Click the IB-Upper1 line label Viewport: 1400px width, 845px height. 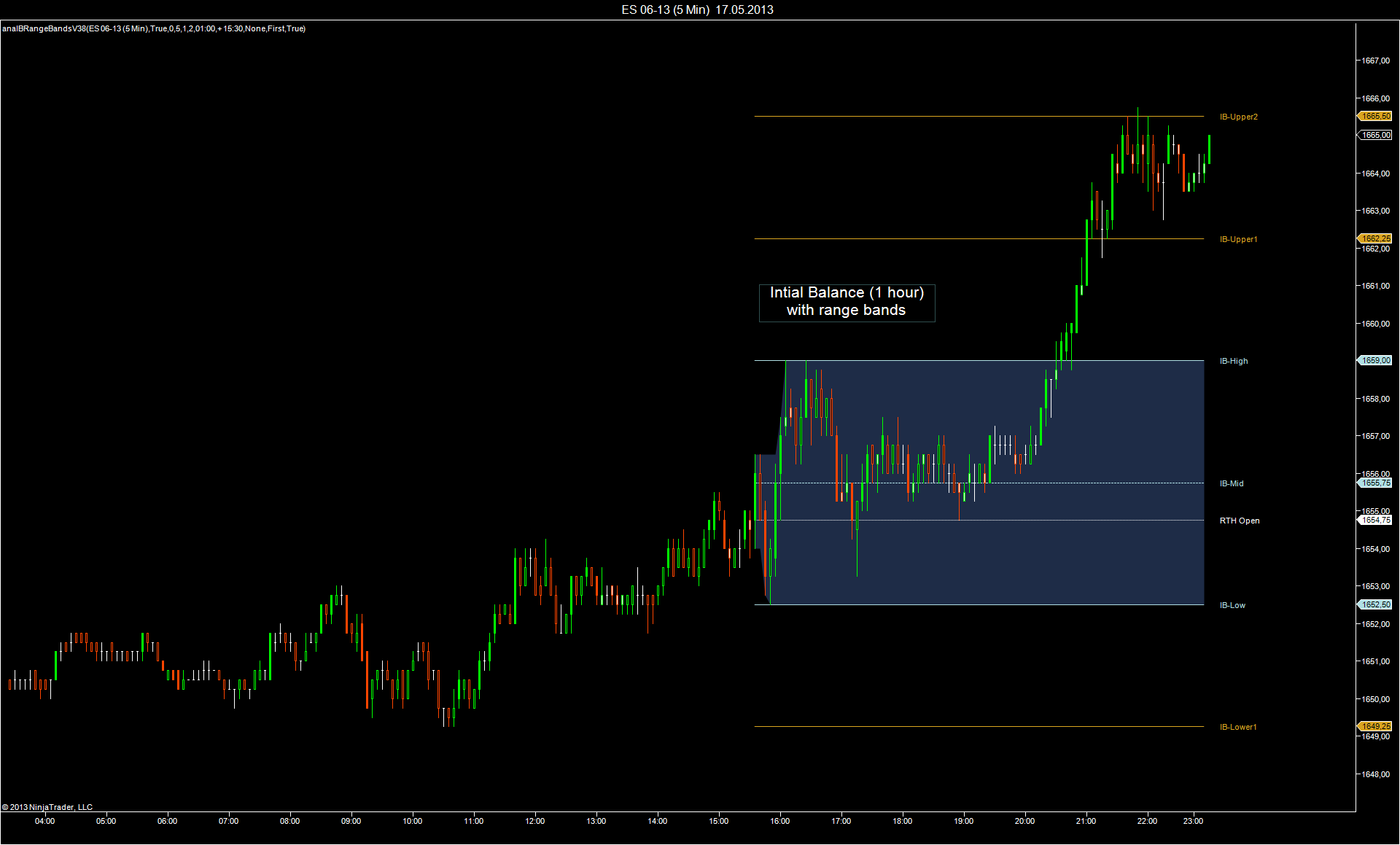(x=1238, y=239)
